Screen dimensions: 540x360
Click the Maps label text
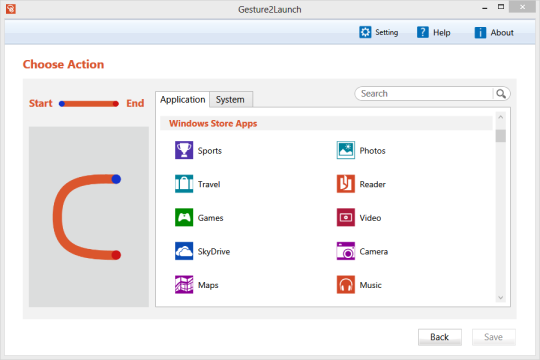[x=208, y=285]
